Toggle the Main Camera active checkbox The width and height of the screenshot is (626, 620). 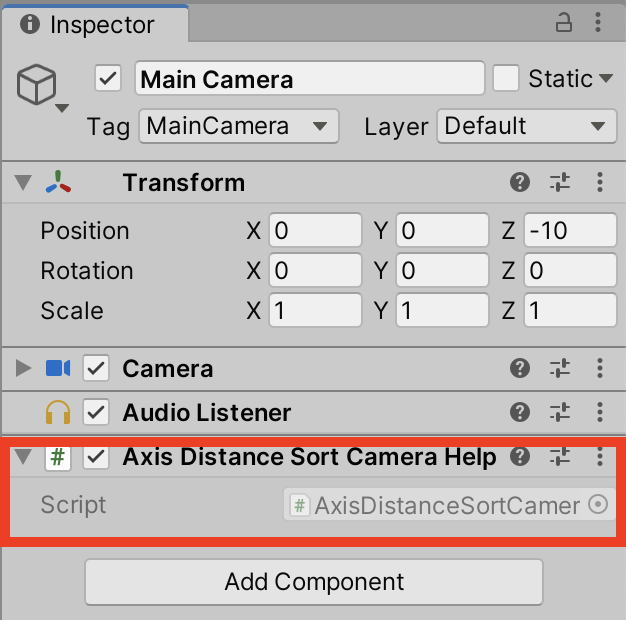point(108,79)
